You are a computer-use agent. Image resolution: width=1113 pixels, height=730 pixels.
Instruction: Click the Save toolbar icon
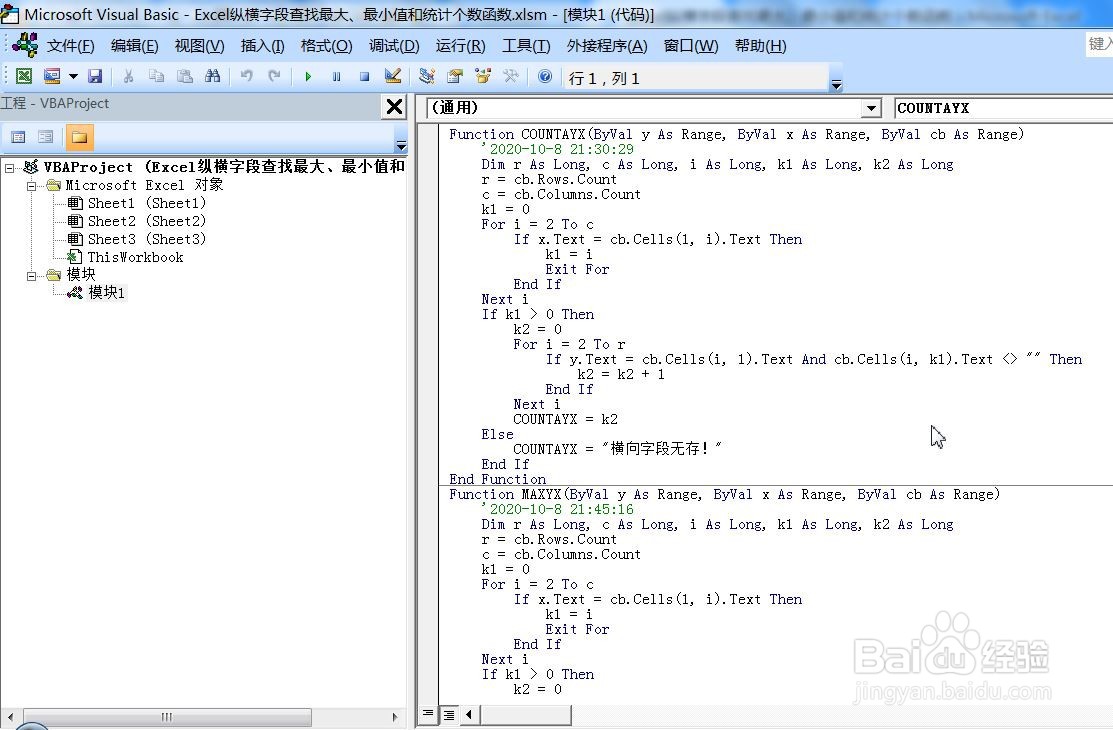pyautogui.click(x=94, y=76)
